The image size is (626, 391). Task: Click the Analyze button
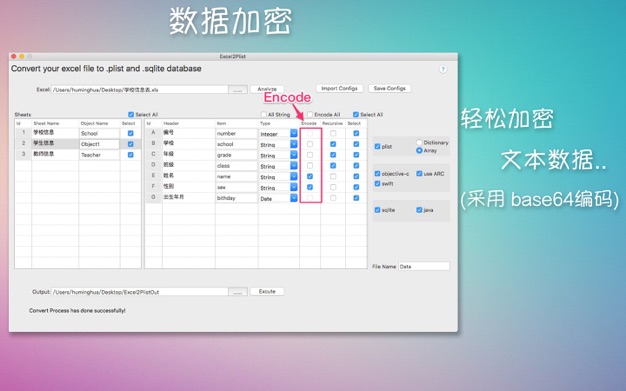pos(267,89)
